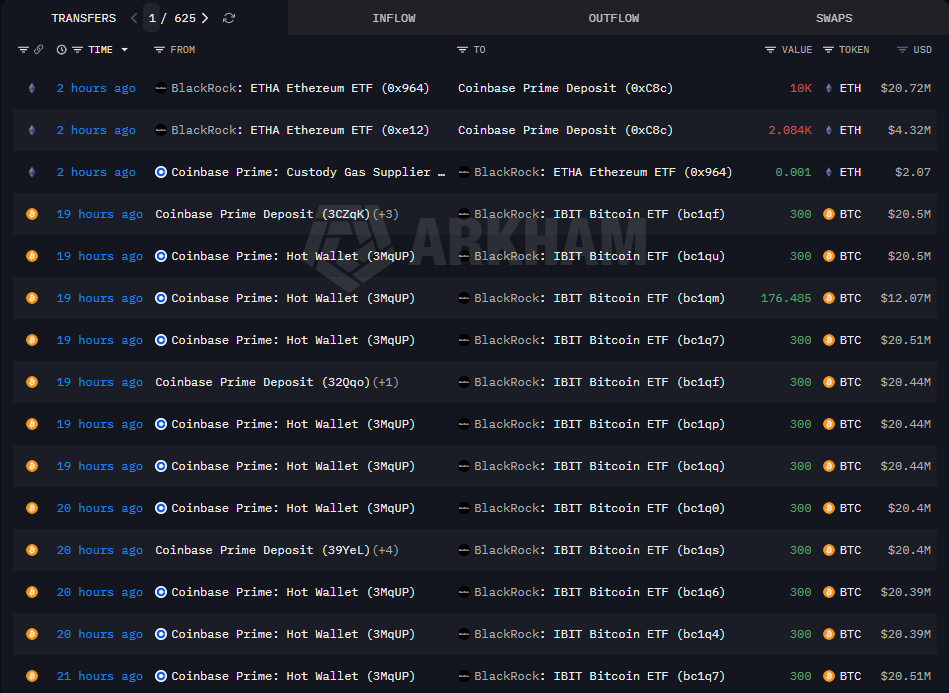Click BlackRock logo beside ETHA (0xe12)
The image size is (949, 693).
tap(160, 130)
